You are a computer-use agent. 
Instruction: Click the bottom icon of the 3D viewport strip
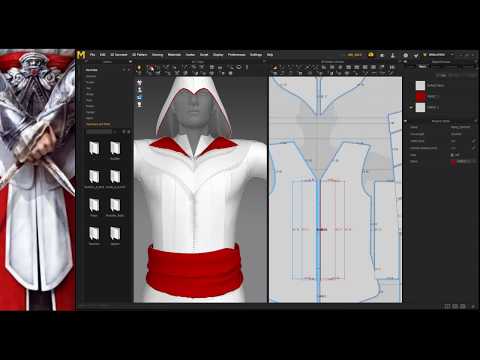pyautogui.click(x=140, y=105)
